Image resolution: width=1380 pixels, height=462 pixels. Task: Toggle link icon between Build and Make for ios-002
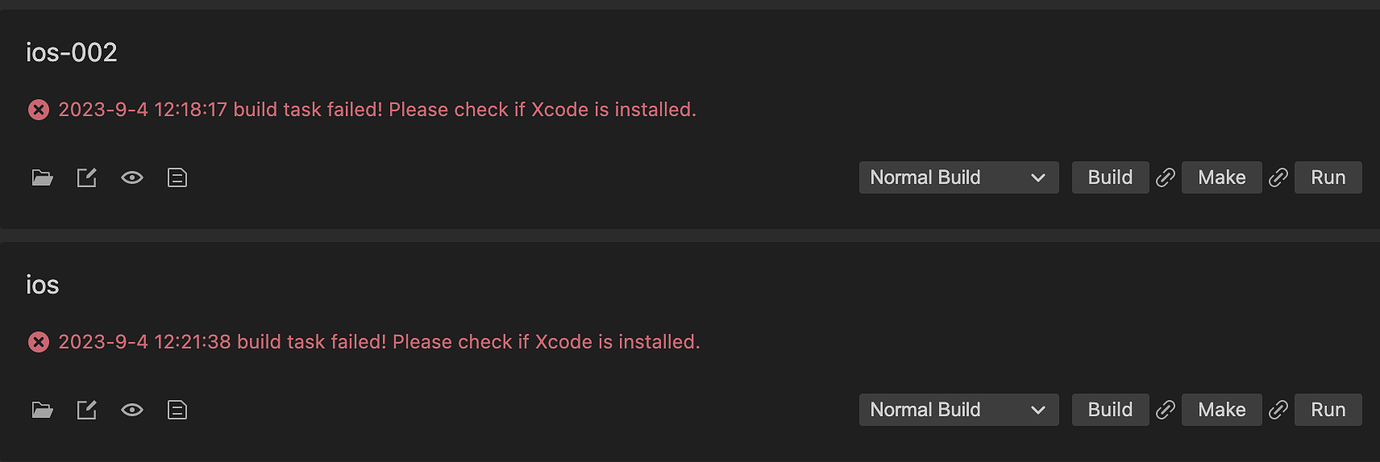pyautogui.click(x=1165, y=178)
